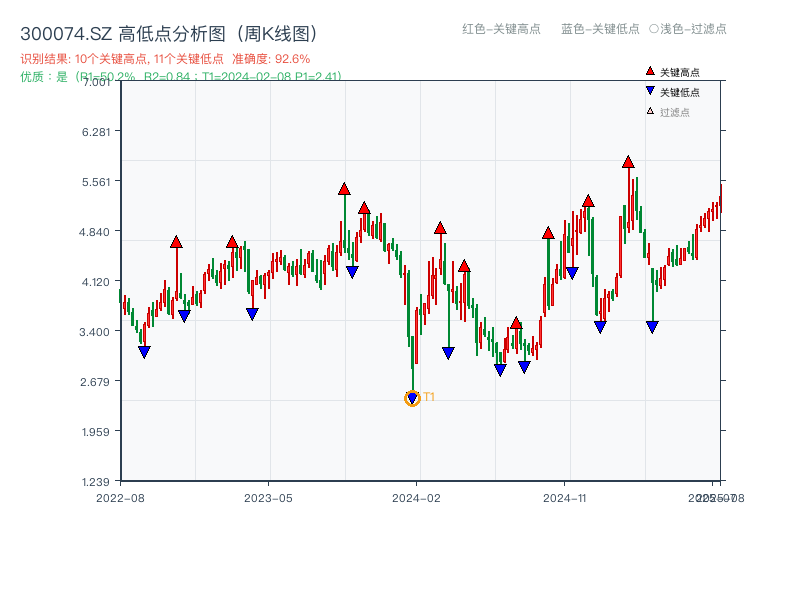Click the circle icon beside 浅色-过滤点
The width and height of the screenshot is (800, 600).
pos(654,29)
